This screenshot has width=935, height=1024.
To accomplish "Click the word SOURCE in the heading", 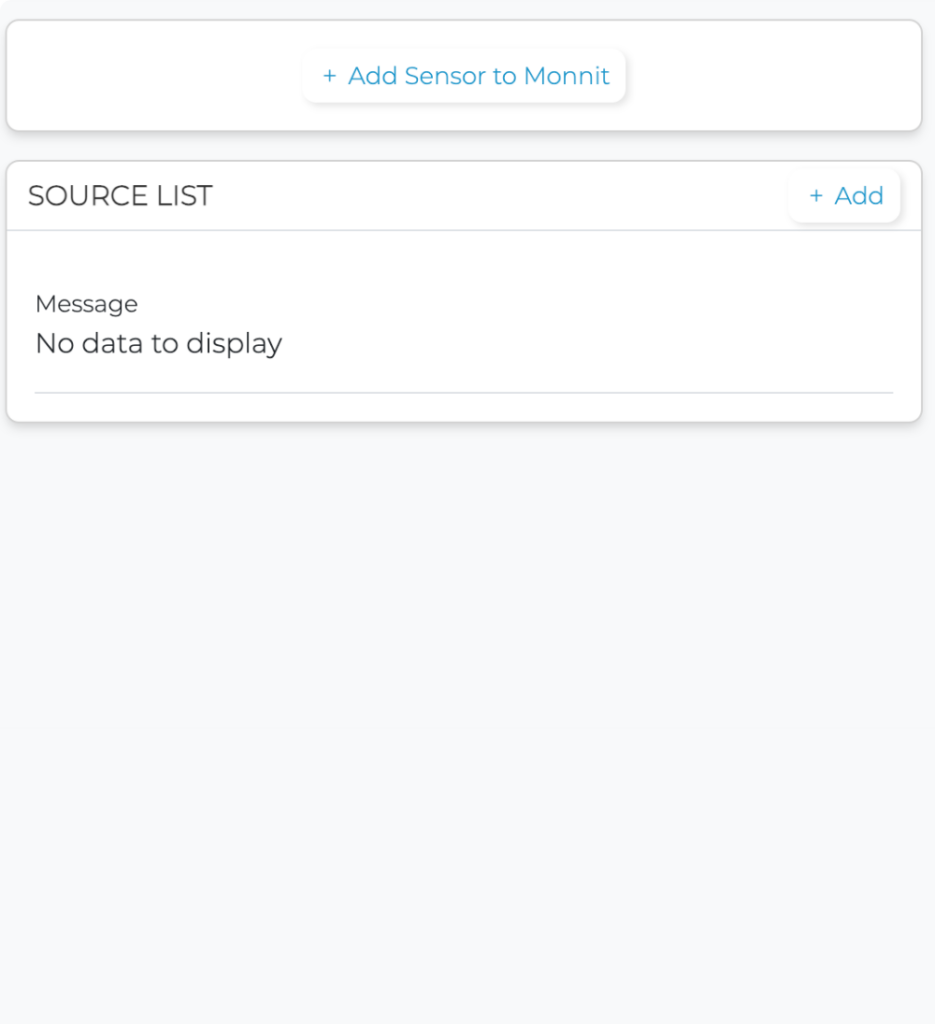I will click(x=88, y=196).
